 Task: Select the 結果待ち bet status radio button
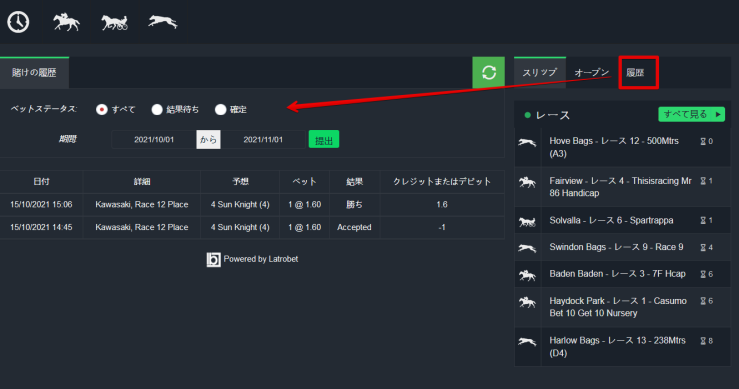[x=157, y=109]
